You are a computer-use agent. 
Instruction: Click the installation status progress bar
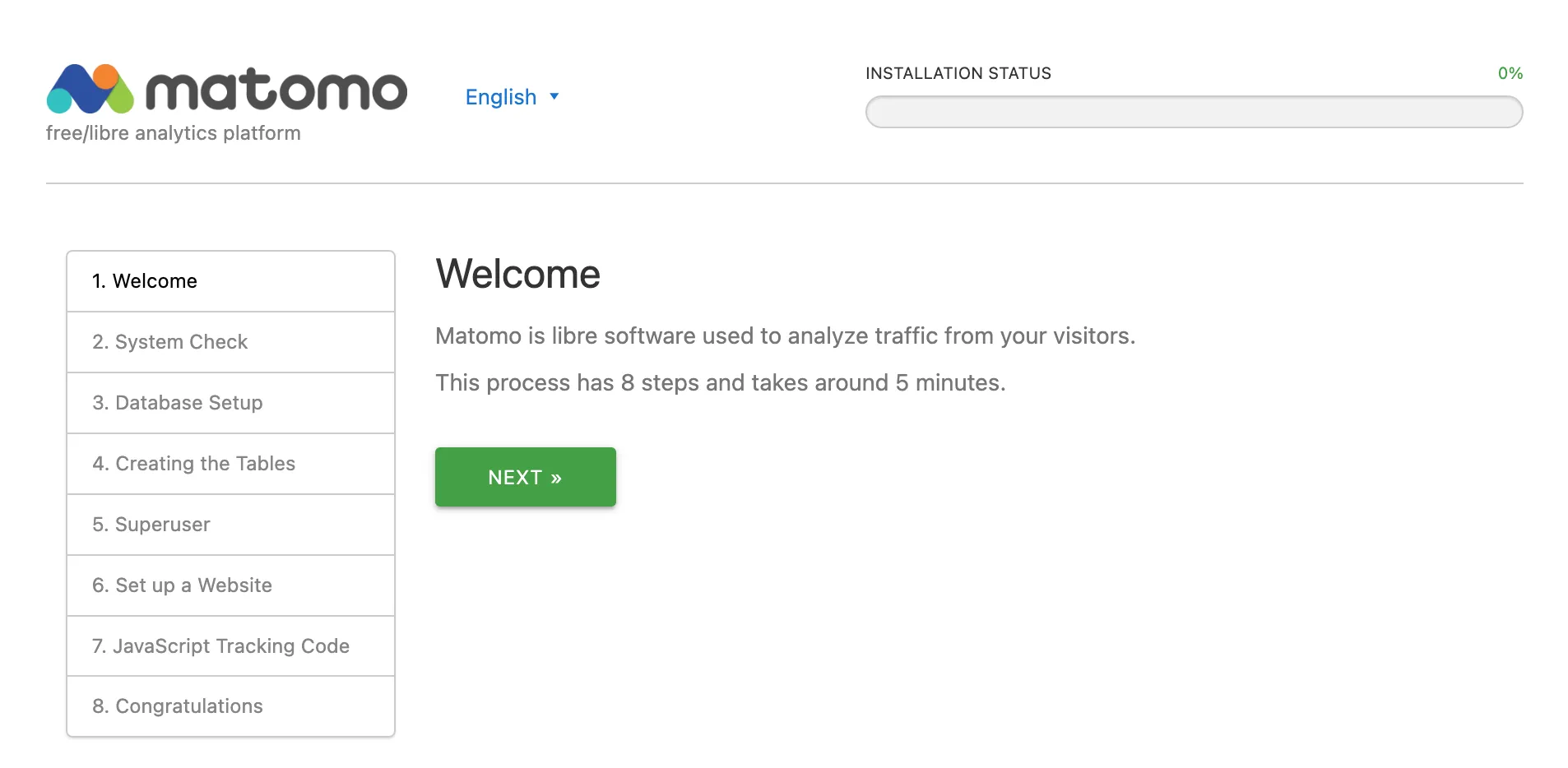click(x=1193, y=112)
